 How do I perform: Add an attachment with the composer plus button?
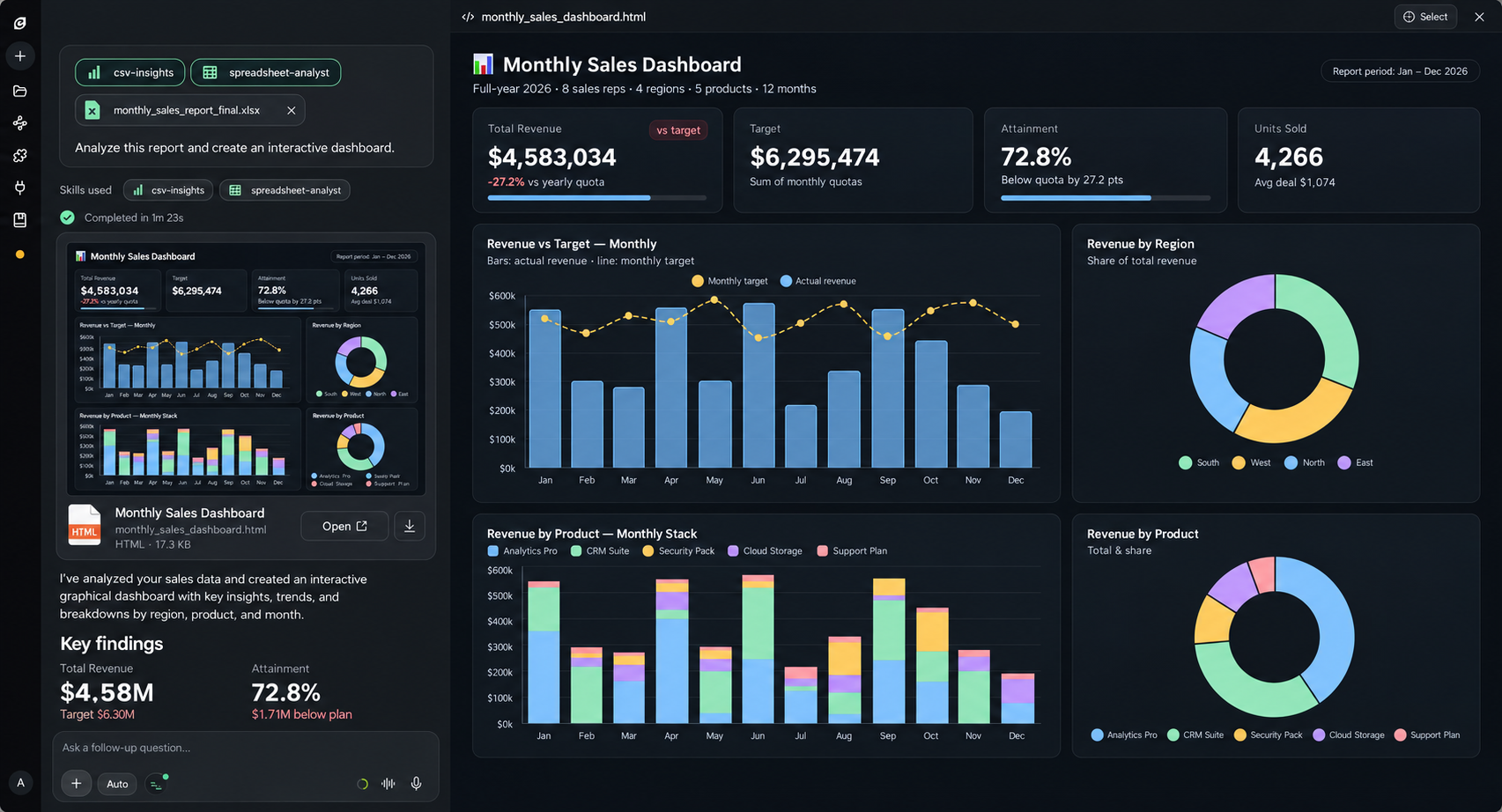pos(77,783)
